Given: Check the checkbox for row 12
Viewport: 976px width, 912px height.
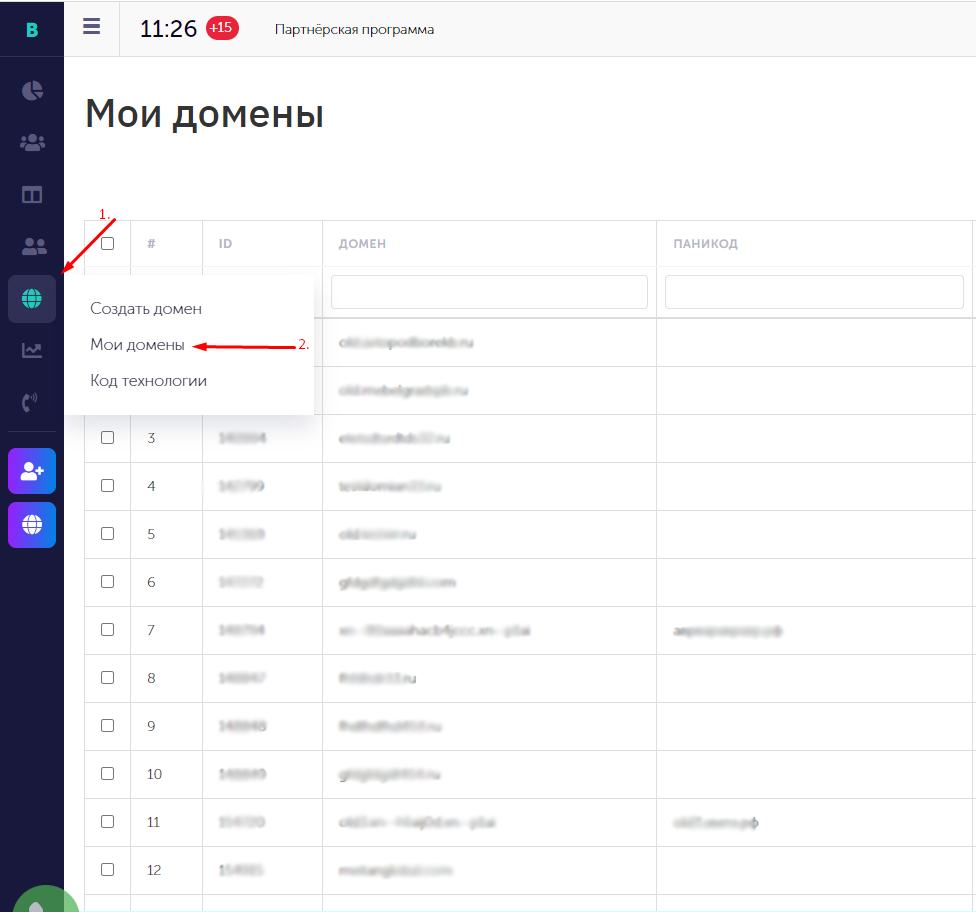Looking at the screenshot, I should point(108,869).
